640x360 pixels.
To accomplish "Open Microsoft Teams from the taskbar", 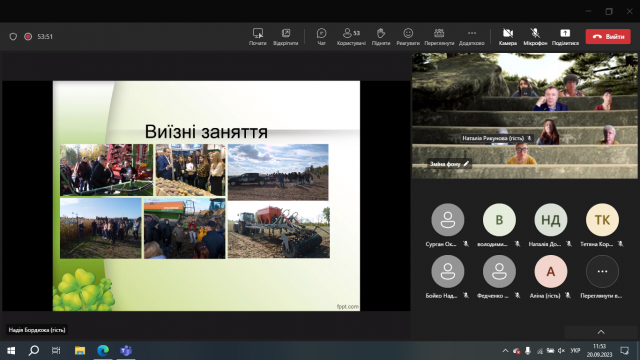I will coord(126,350).
